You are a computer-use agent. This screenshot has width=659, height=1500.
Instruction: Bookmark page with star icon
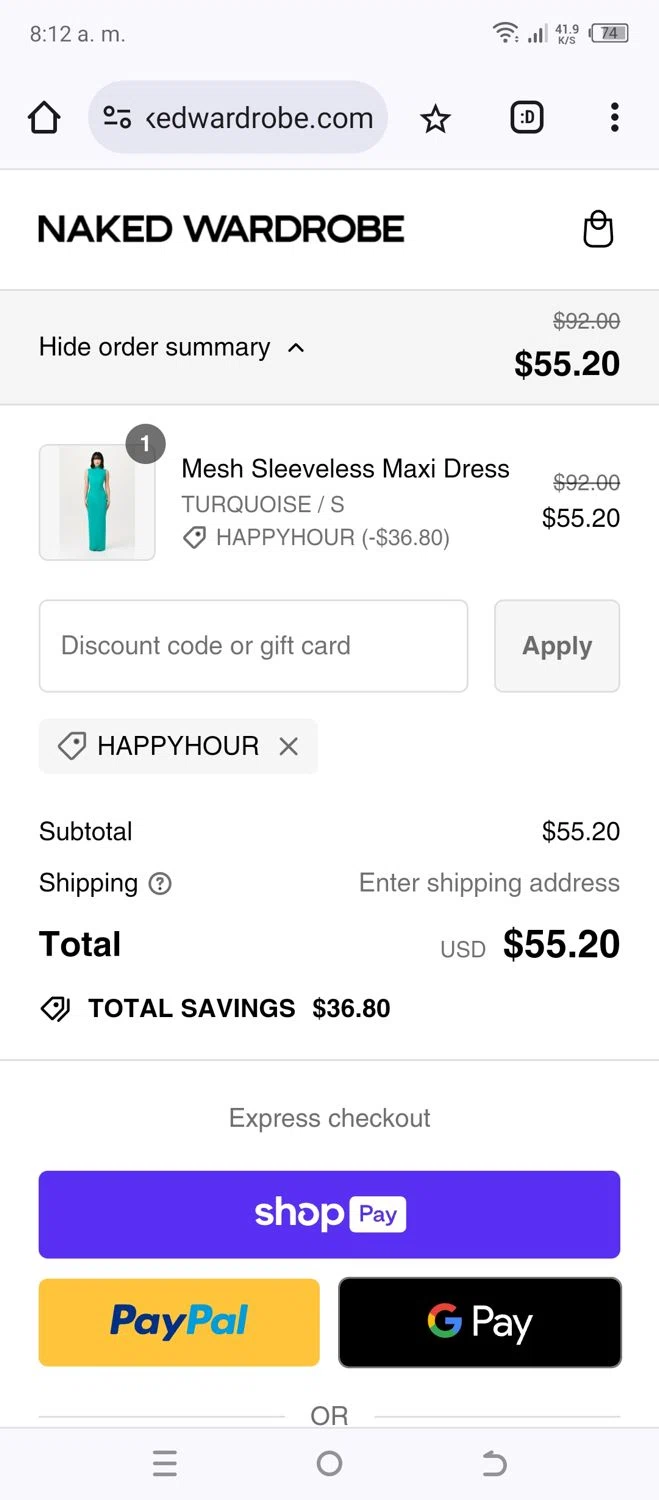pos(435,119)
